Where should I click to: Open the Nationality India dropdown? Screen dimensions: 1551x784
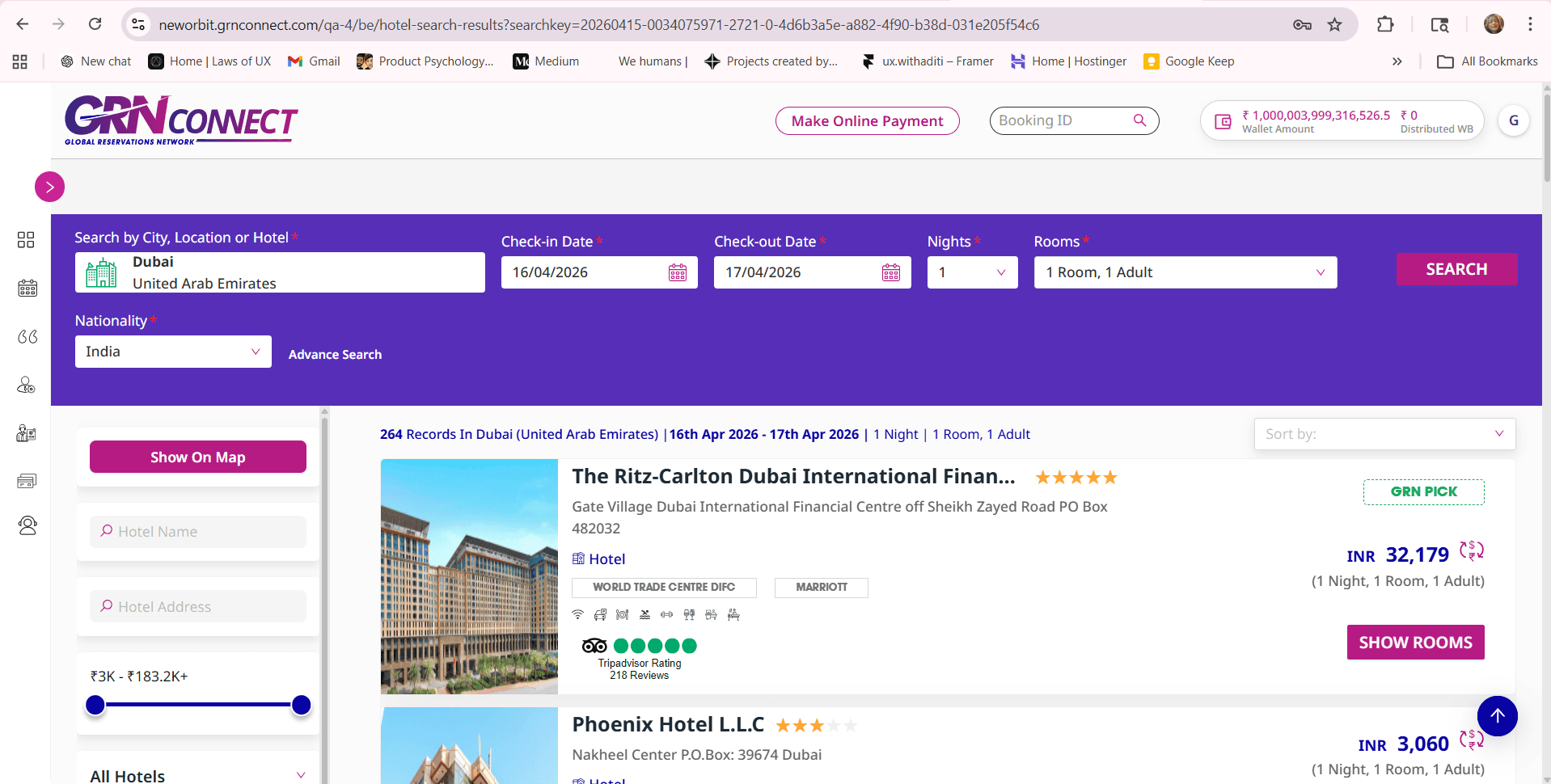[x=173, y=352]
